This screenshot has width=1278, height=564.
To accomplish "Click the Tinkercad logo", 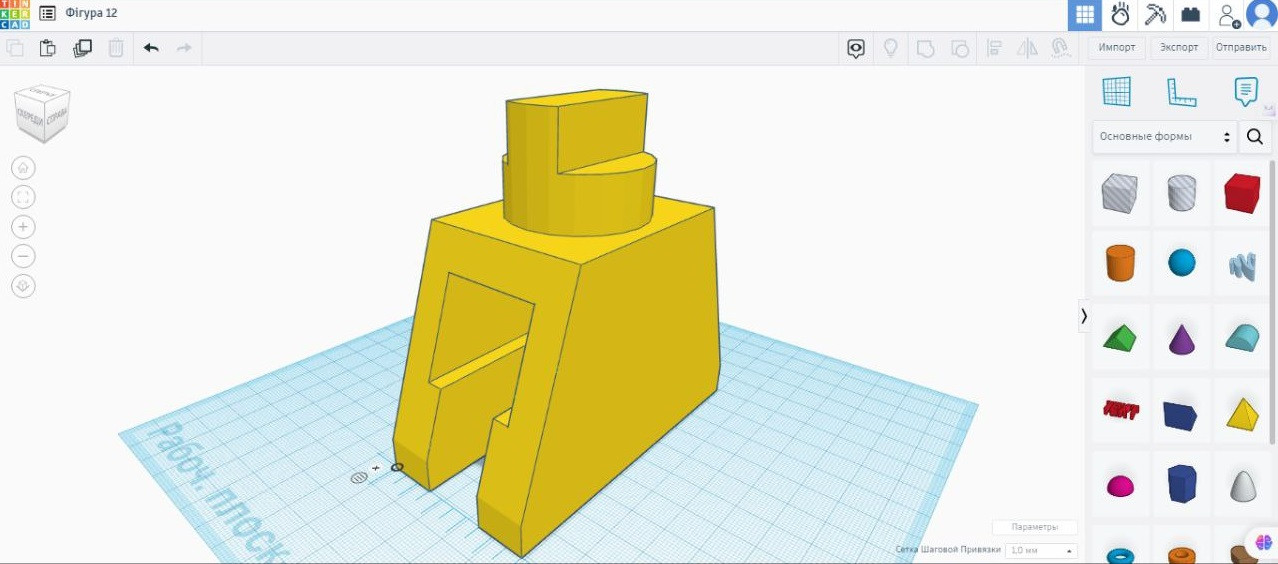I will click(x=15, y=14).
